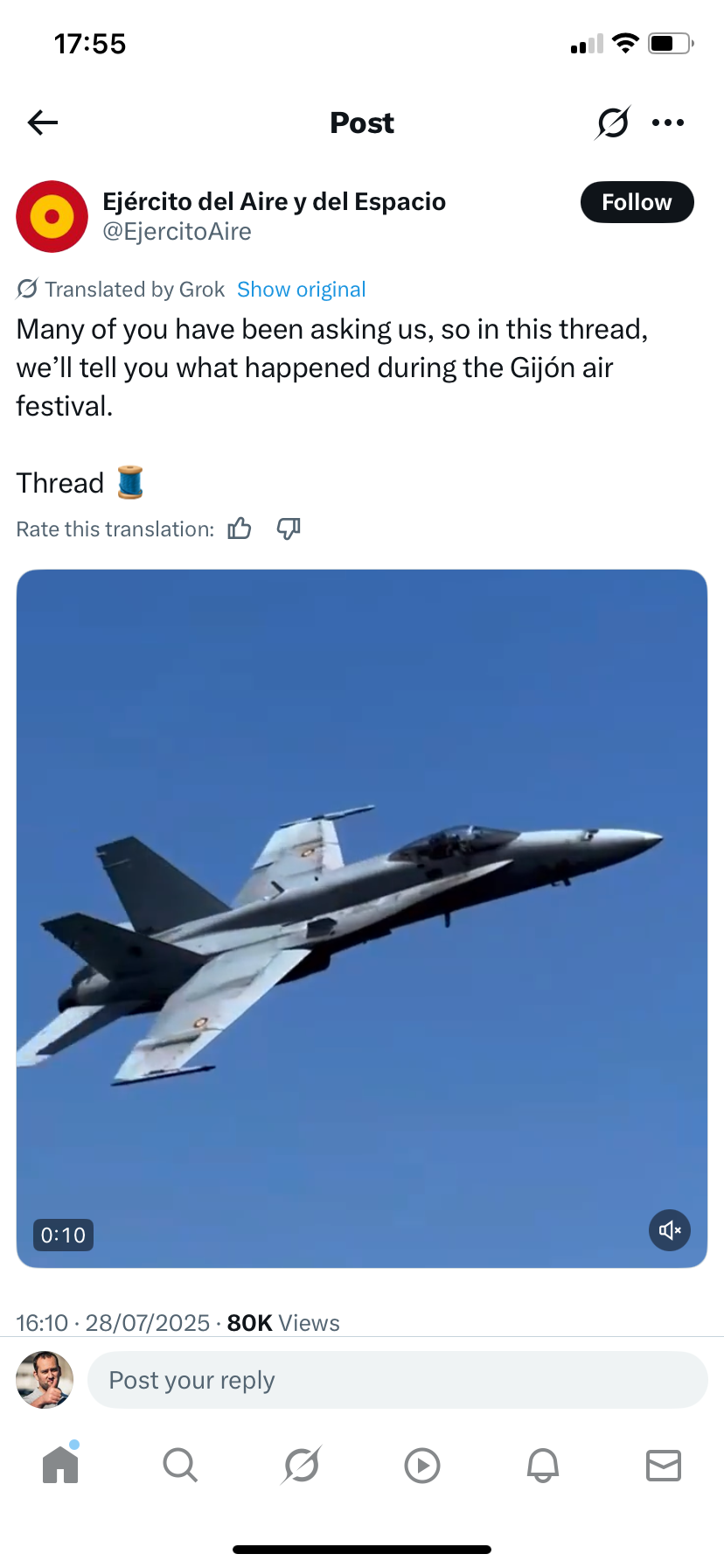This screenshot has height=1568, width=724.
Task: Follow Ejército del Aire y del Espacio
Action: point(637,202)
